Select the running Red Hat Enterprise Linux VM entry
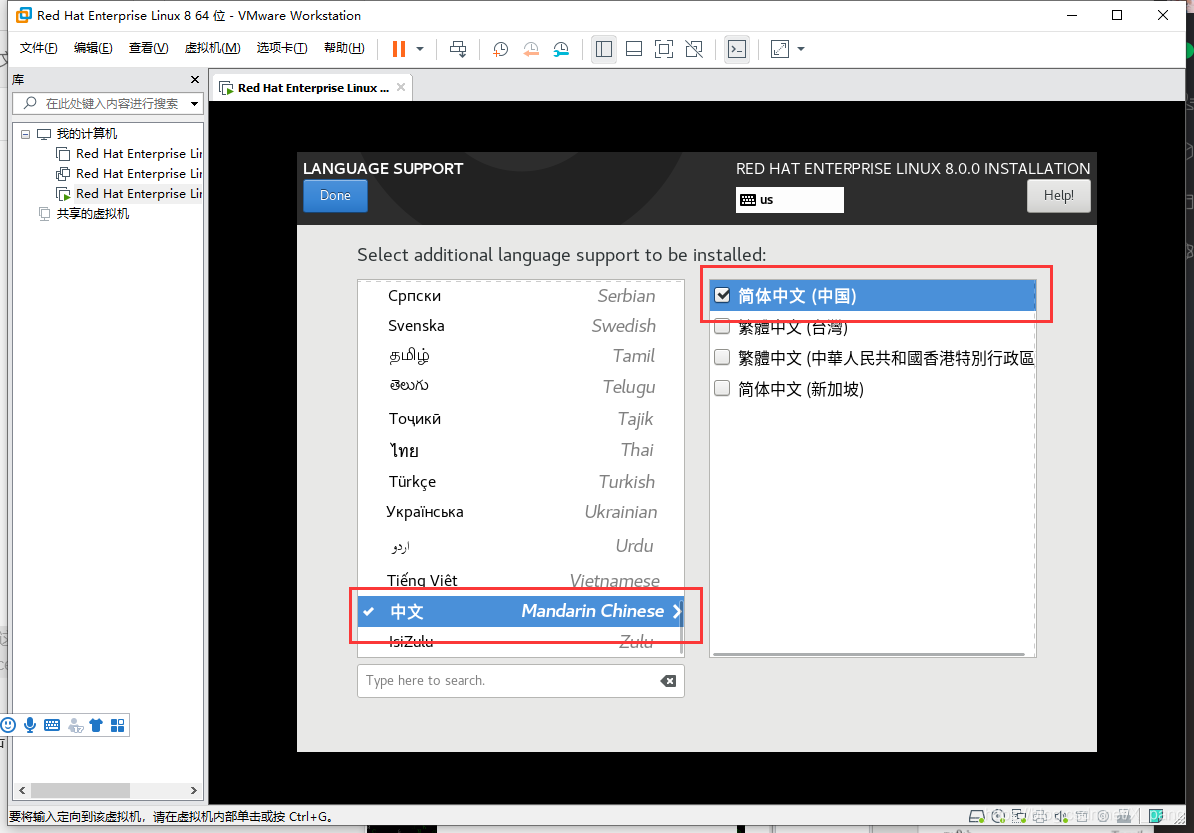 pos(138,193)
